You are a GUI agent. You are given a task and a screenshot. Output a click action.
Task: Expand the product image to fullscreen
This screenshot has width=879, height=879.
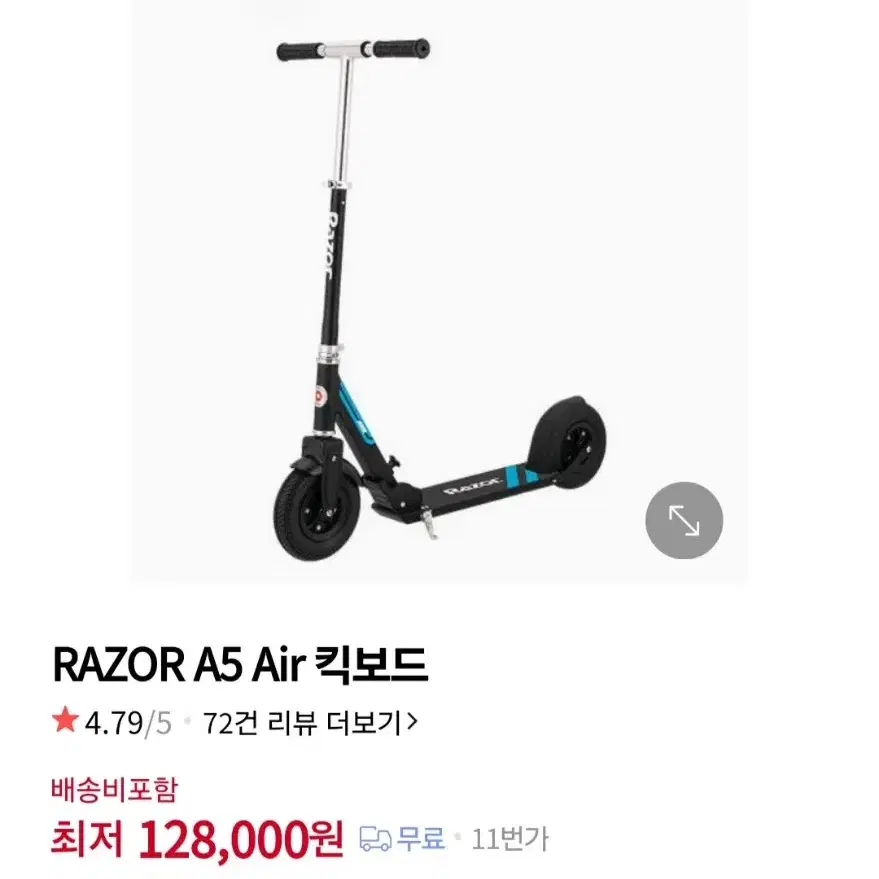[684, 520]
